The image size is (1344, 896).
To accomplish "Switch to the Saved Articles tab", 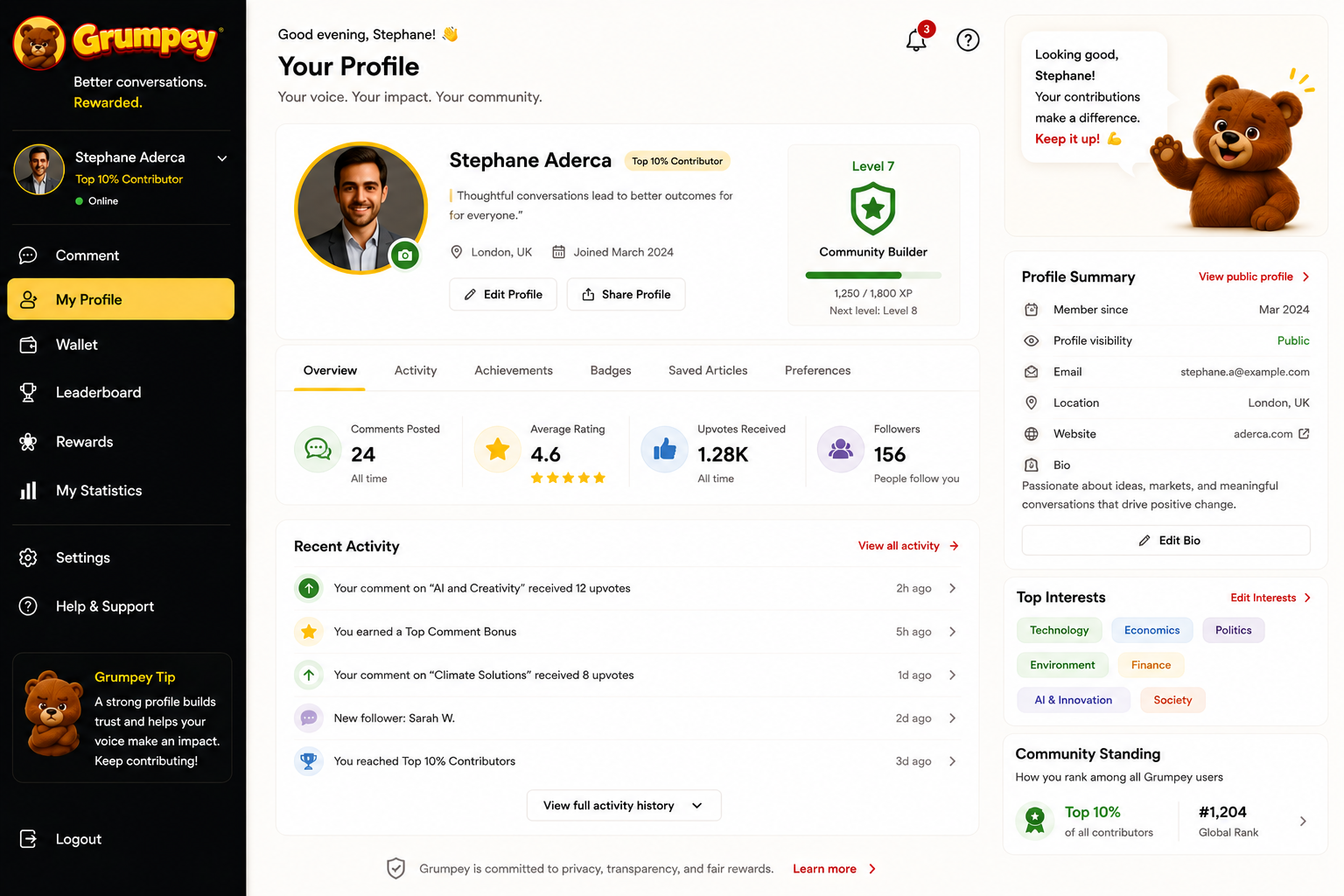I will [x=708, y=370].
